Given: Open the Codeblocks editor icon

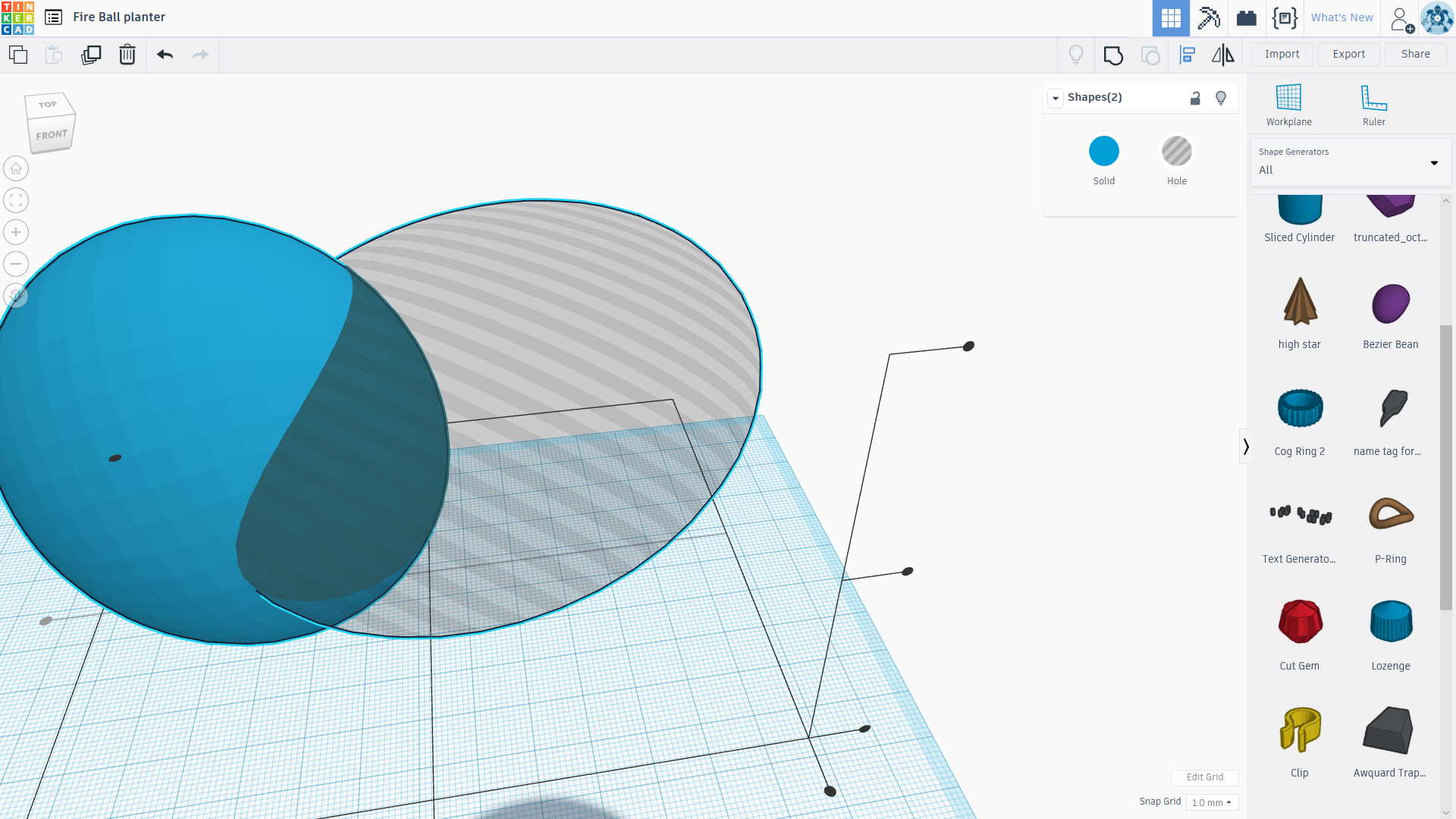Looking at the screenshot, I should coord(1285,18).
